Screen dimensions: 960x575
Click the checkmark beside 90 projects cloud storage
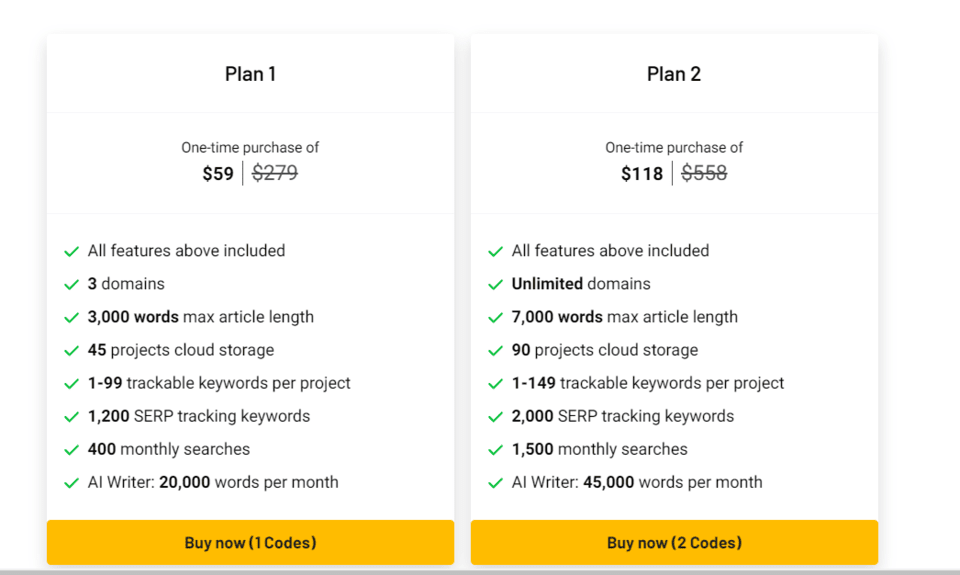click(495, 351)
